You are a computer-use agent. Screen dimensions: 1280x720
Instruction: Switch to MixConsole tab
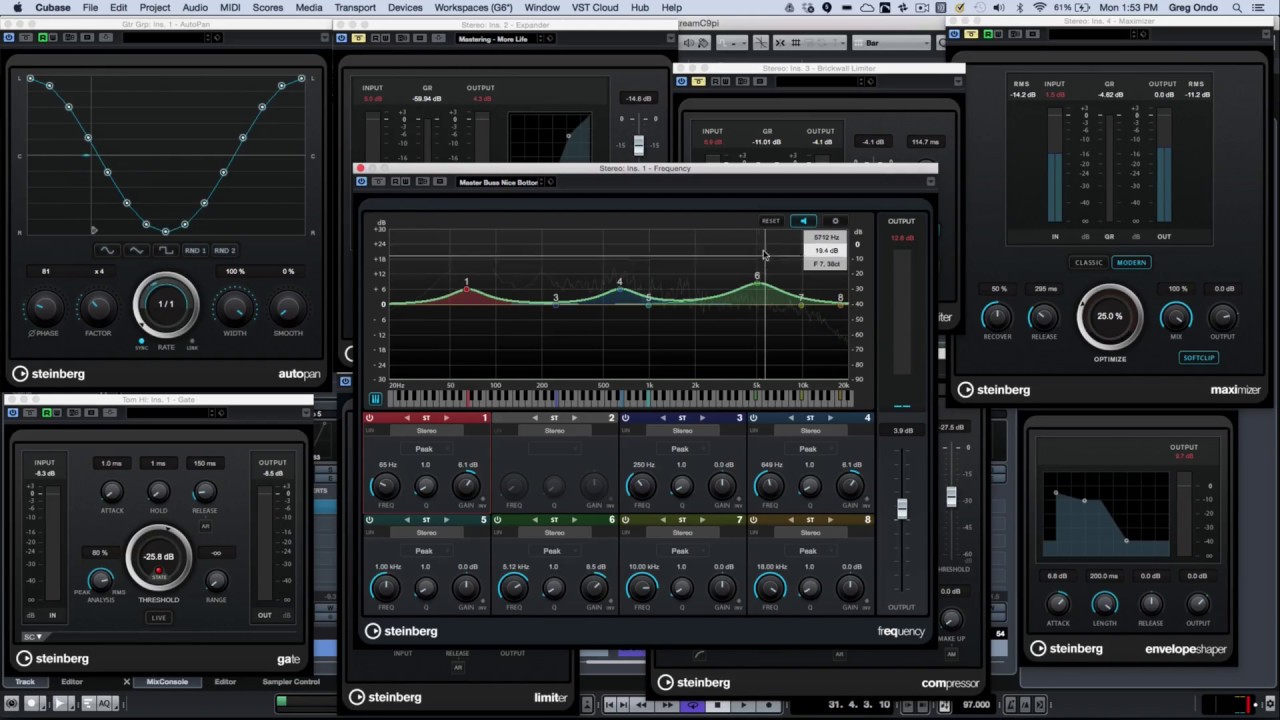coord(167,682)
